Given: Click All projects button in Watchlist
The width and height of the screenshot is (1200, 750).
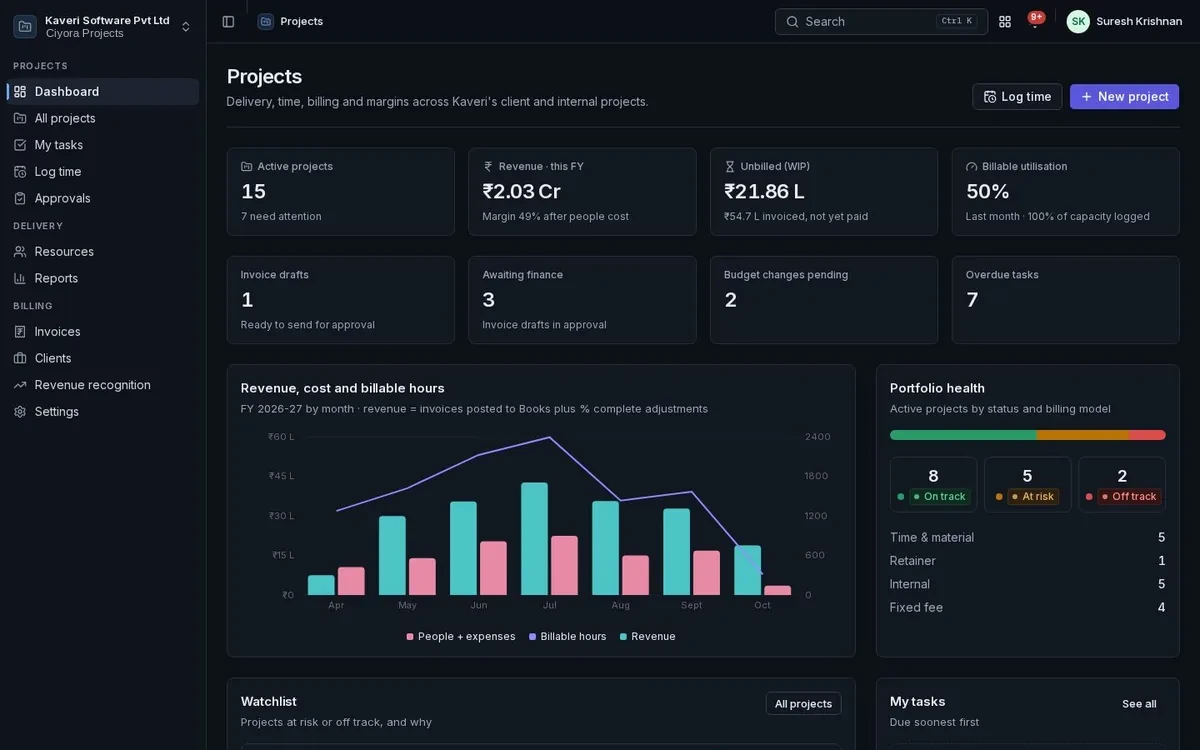Looking at the screenshot, I should pos(803,704).
